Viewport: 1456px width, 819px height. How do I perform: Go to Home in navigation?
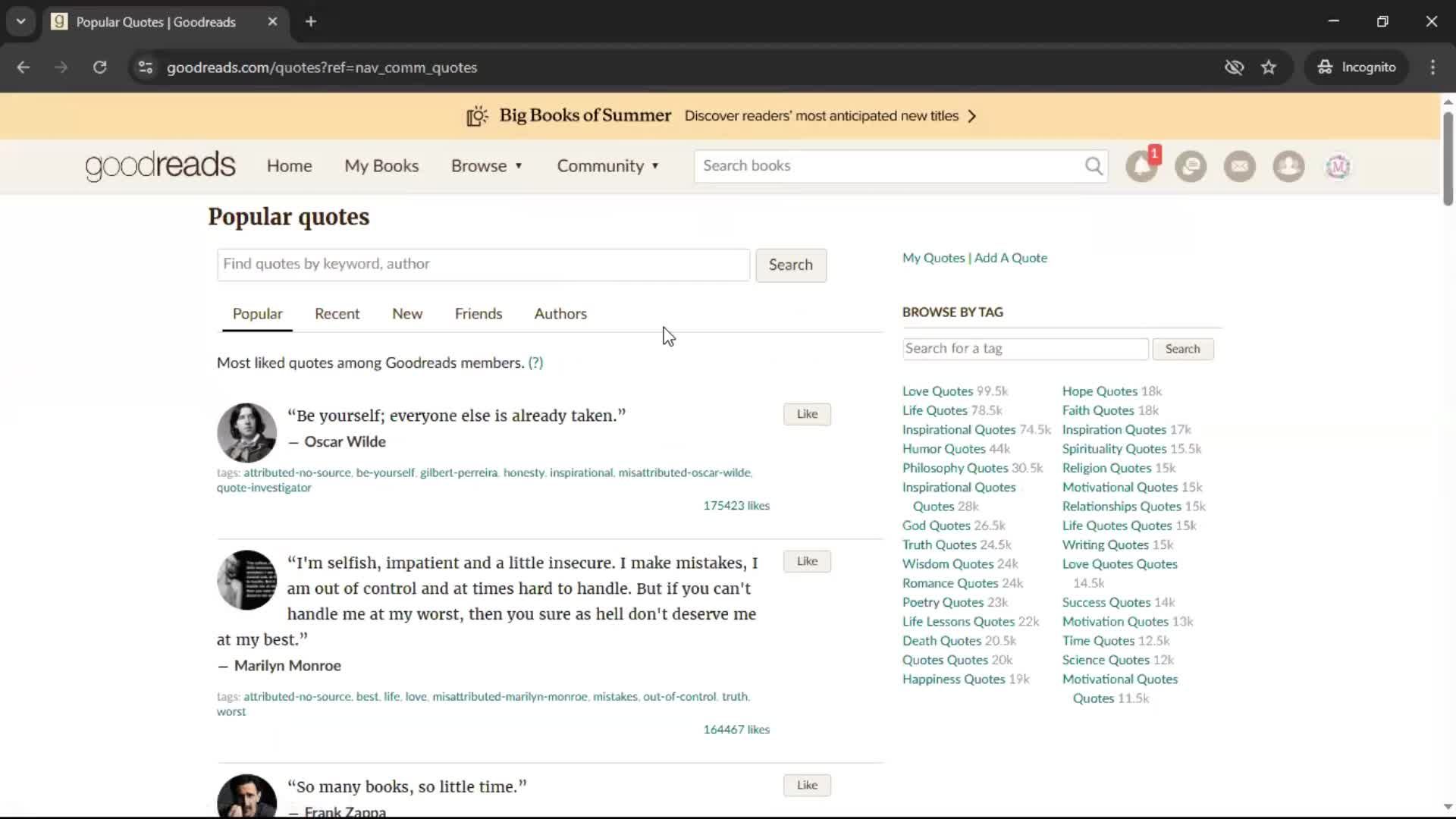pos(289,166)
